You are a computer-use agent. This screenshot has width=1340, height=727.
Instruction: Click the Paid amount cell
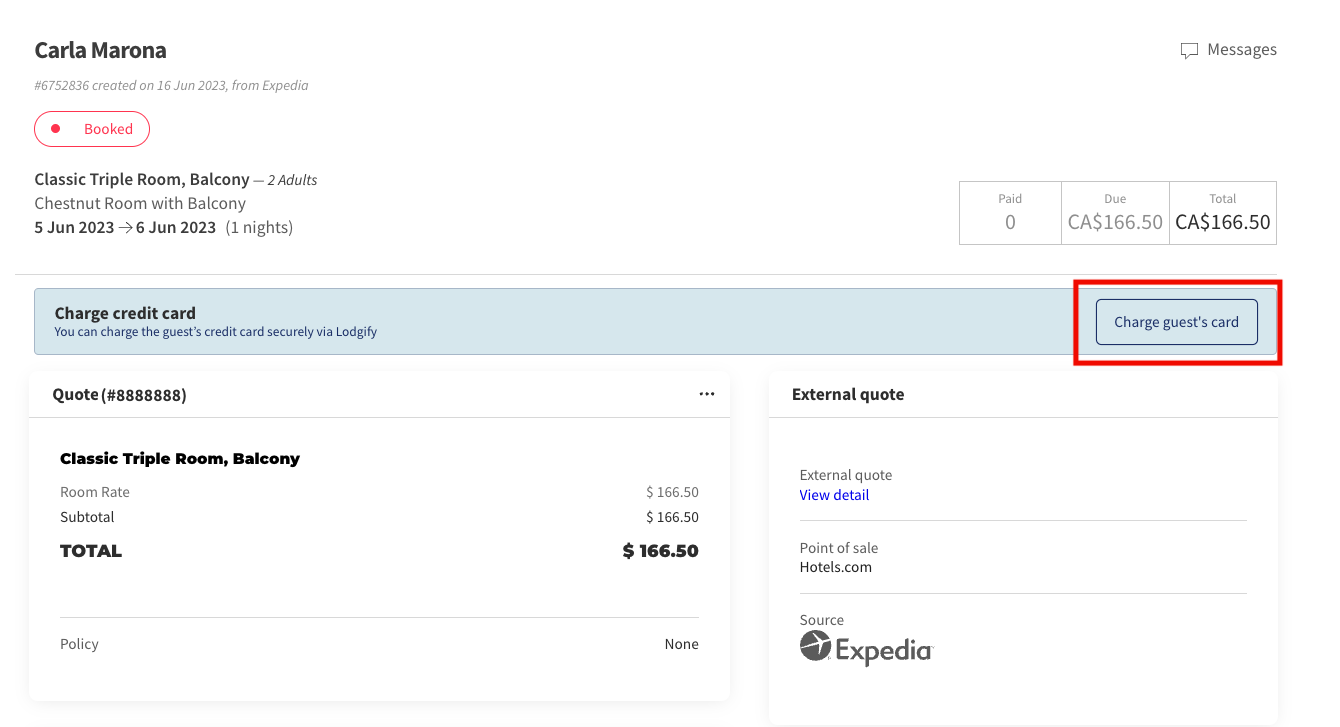coord(1010,213)
